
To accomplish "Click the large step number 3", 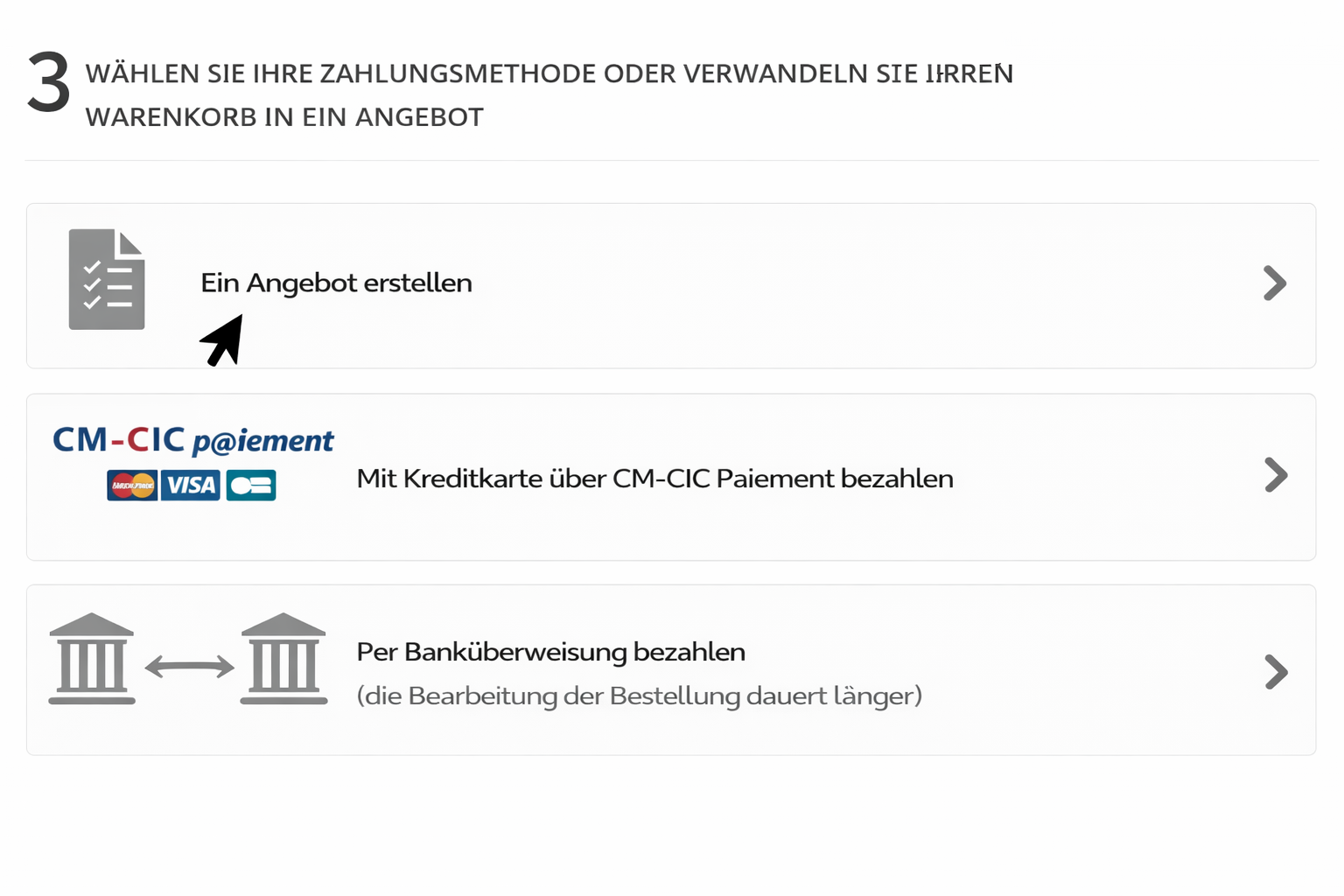I will pyautogui.click(x=48, y=83).
